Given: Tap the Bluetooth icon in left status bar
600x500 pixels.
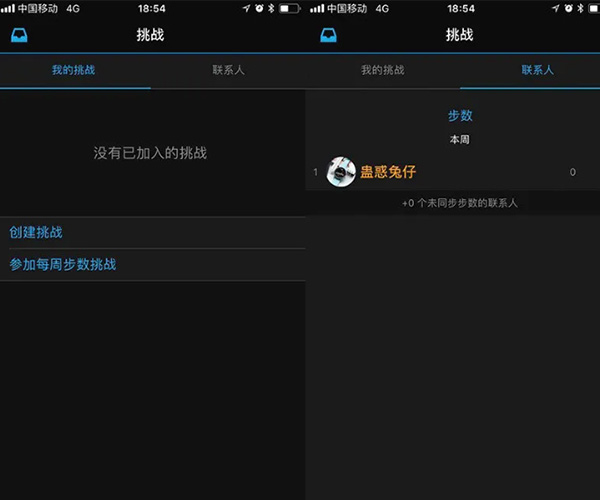Looking at the screenshot, I should click(271, 8).
